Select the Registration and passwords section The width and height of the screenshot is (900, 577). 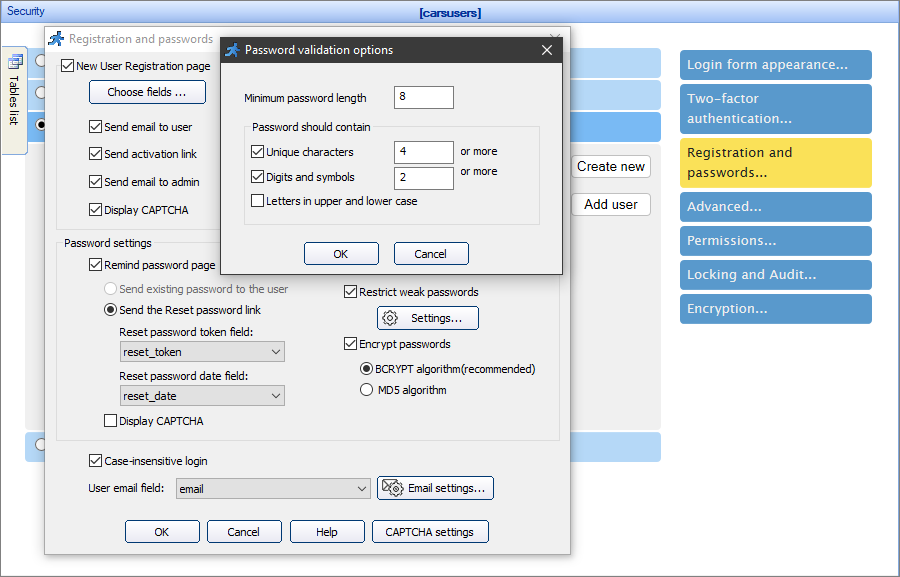(x=775, y=162)
